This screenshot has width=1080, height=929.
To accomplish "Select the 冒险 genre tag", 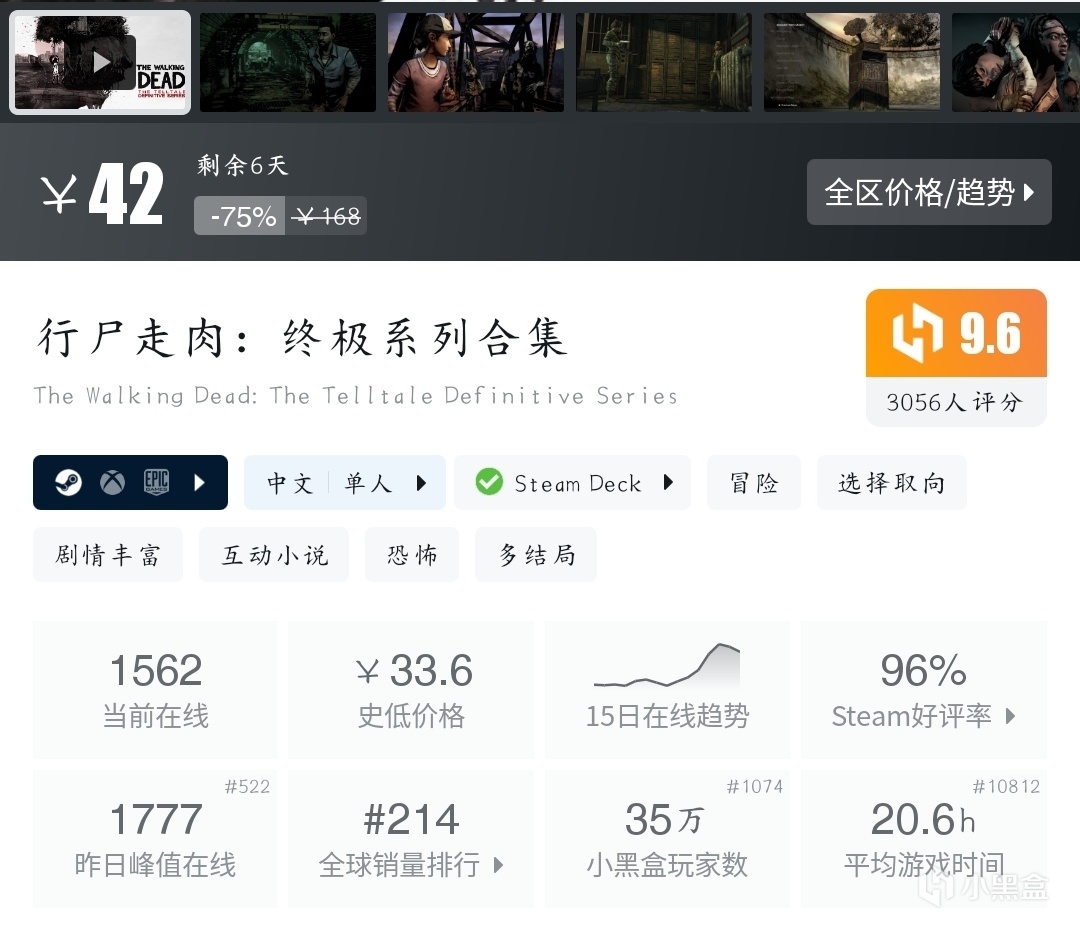I will tap(754, 483).
